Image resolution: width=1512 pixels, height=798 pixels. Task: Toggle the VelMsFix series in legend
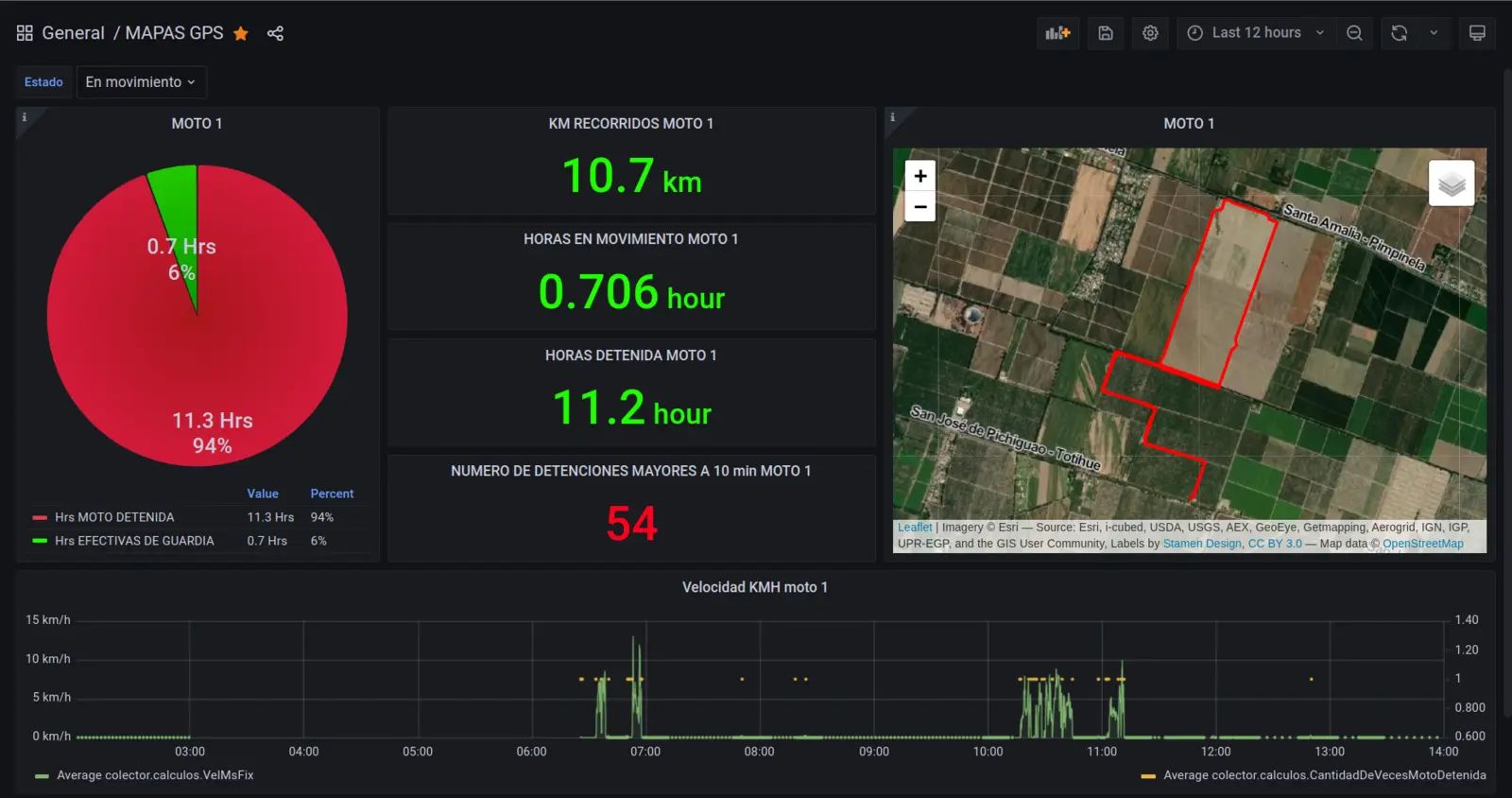point(155,775)
